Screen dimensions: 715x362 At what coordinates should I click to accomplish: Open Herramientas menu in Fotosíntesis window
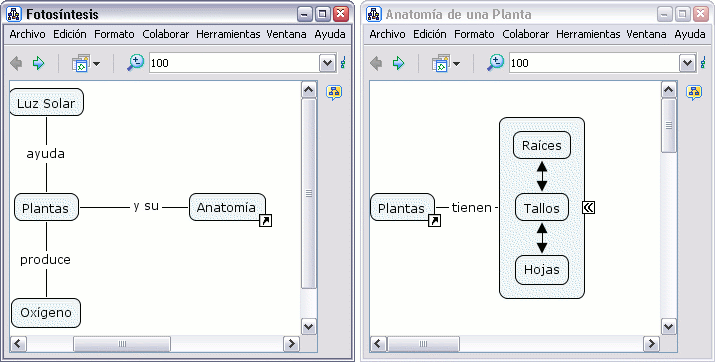[x=228, y=34]
